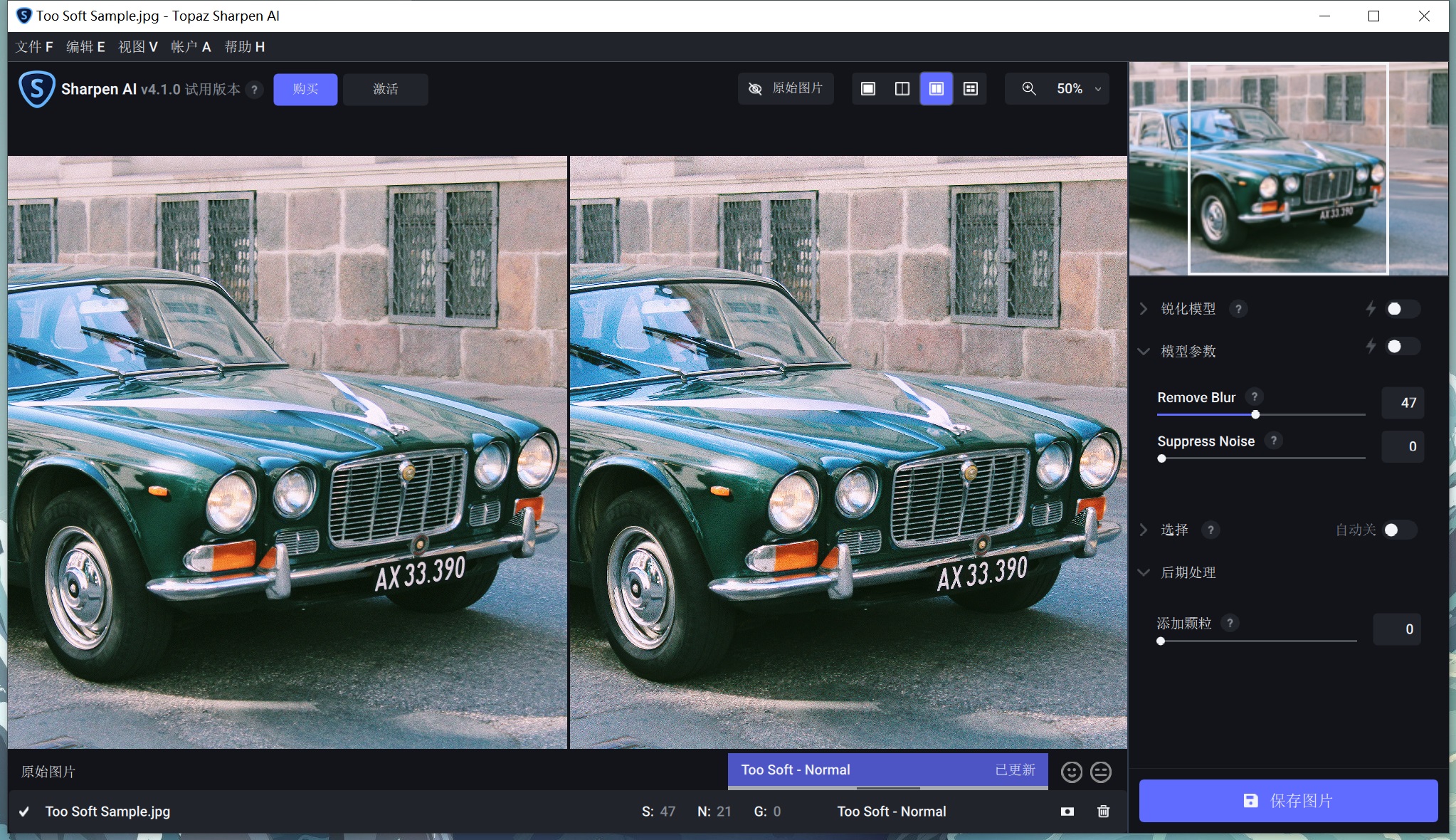The image size is (1456, 840).
Task: Enable the 选择 auto mask toggle
Action: [1398, 530]
